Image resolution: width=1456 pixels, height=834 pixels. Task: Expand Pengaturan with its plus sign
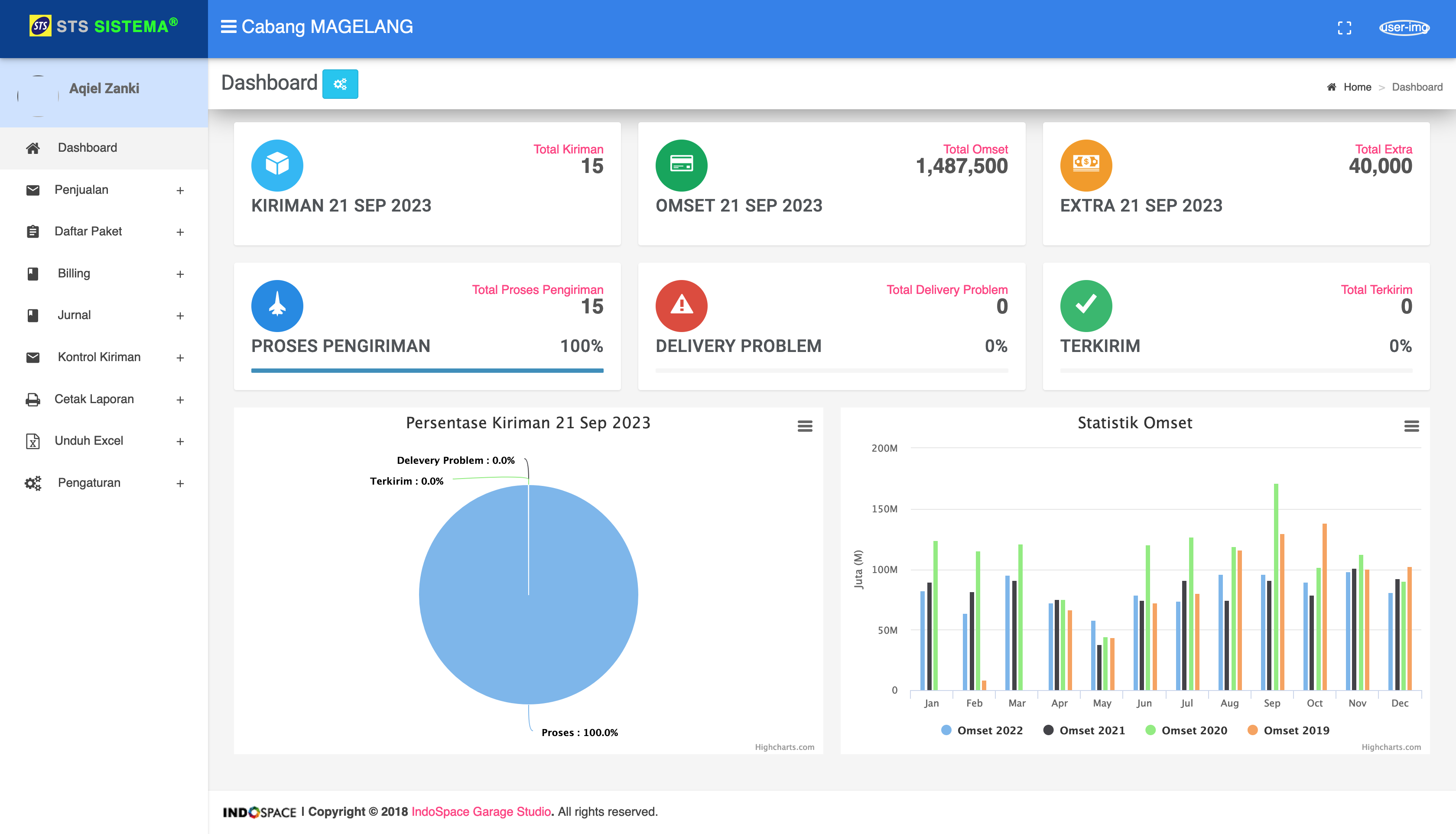[x=180, y=483]
